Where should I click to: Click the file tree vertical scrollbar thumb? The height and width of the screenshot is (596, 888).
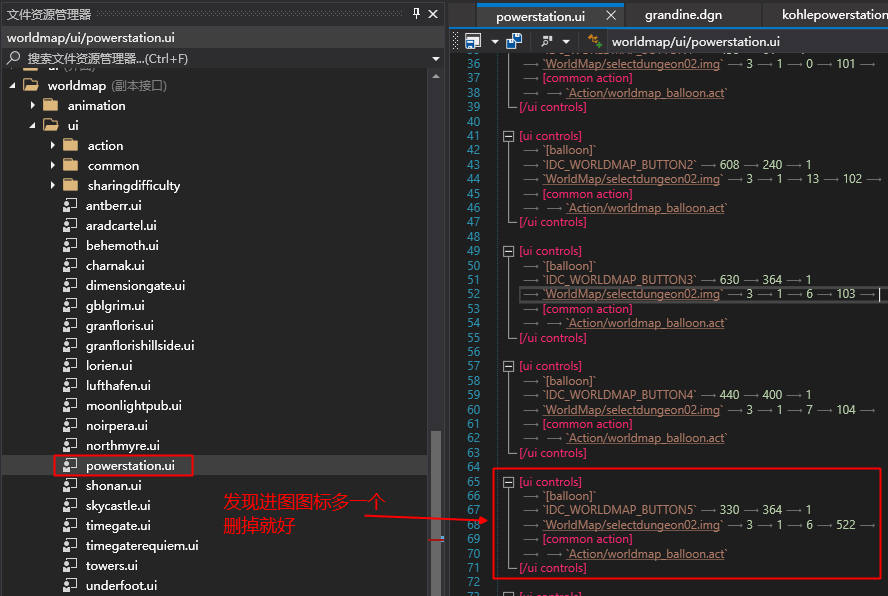tap(436, 513)
